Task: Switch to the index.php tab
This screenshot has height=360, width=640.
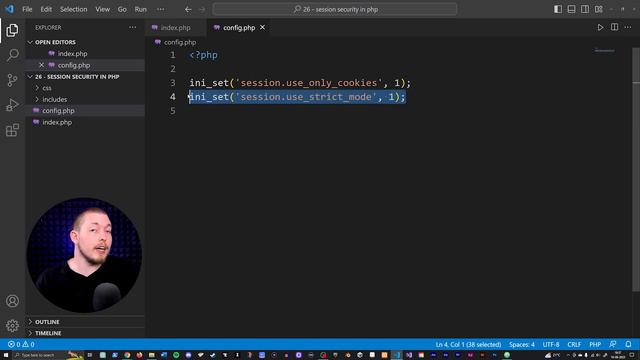Action: [x=176, y=28]
